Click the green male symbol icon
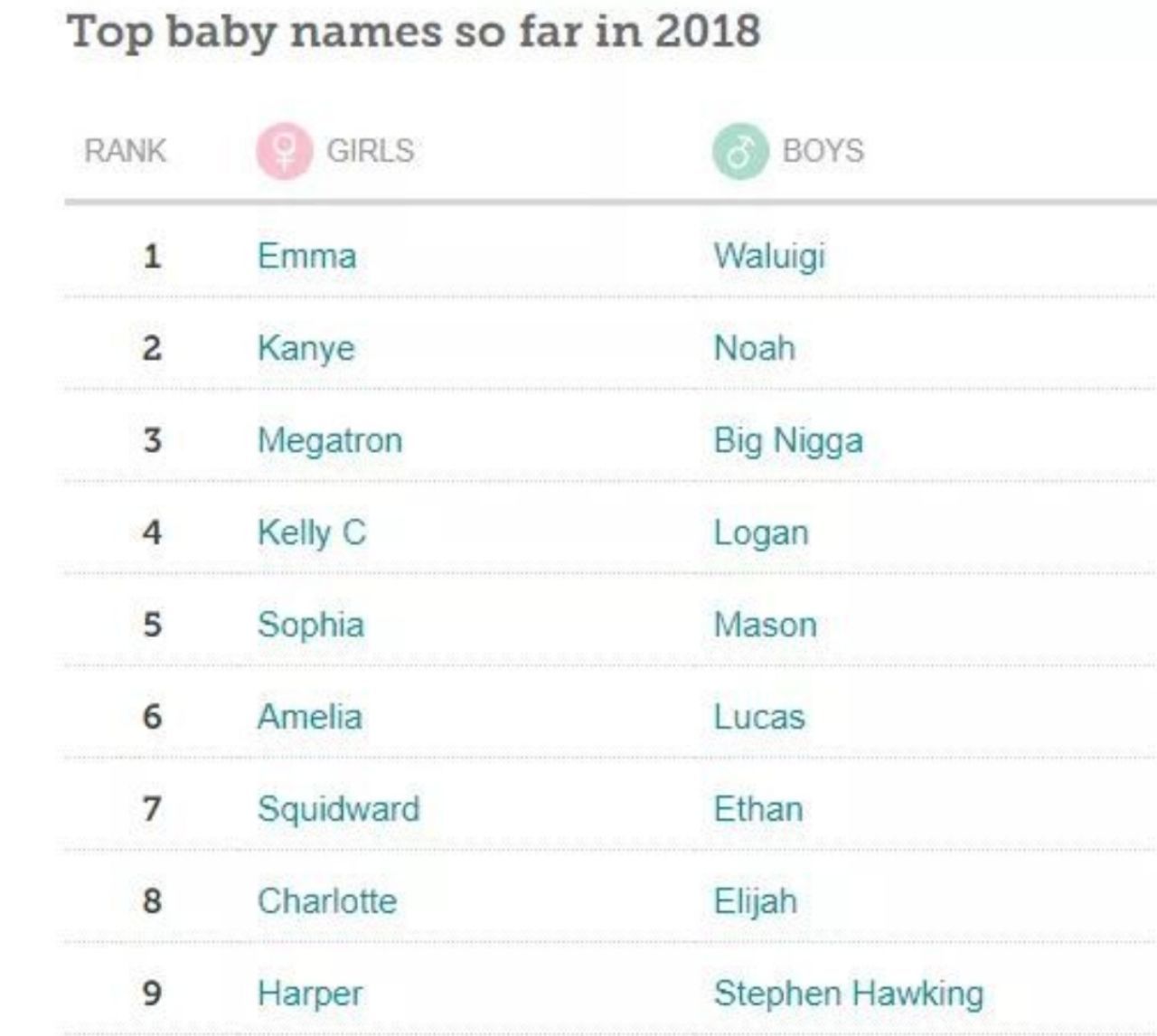This screenshot has width=1157, height=1036. 740,151
